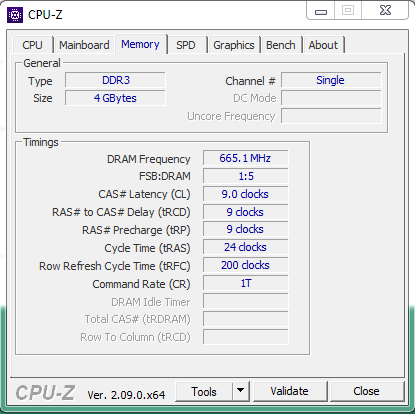Click the 1T command rate value
415x414 pixels.
tap(245, 283)
